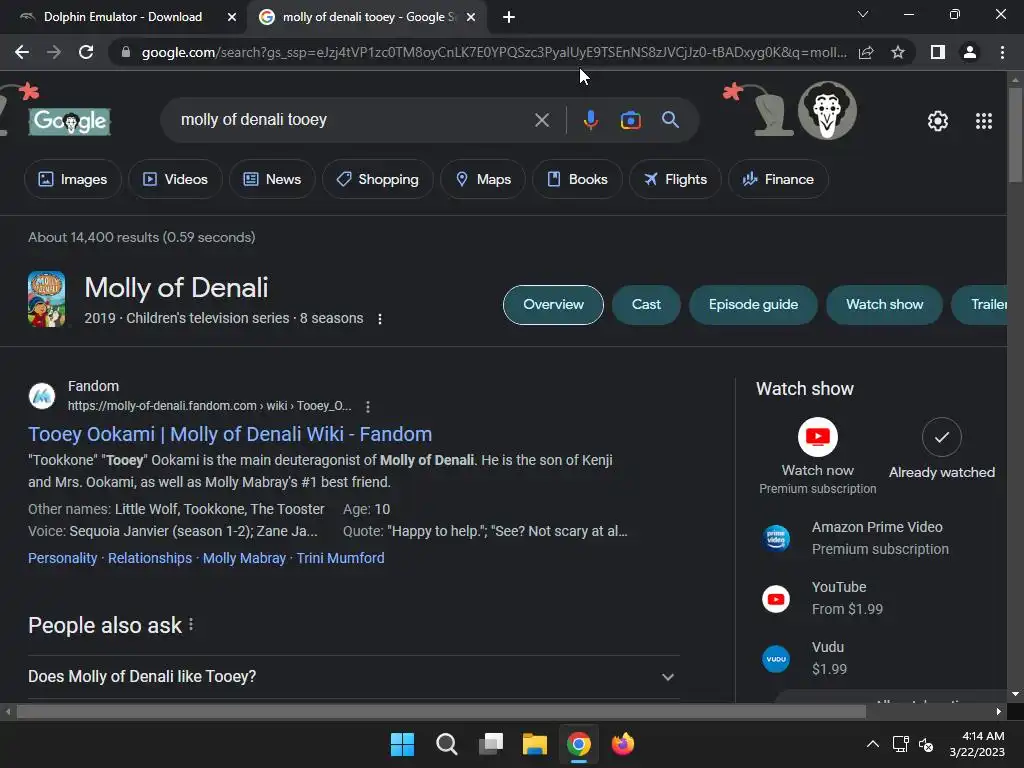
Task: Start voice search with the microphone icon
Action: (x=590, y=120)
